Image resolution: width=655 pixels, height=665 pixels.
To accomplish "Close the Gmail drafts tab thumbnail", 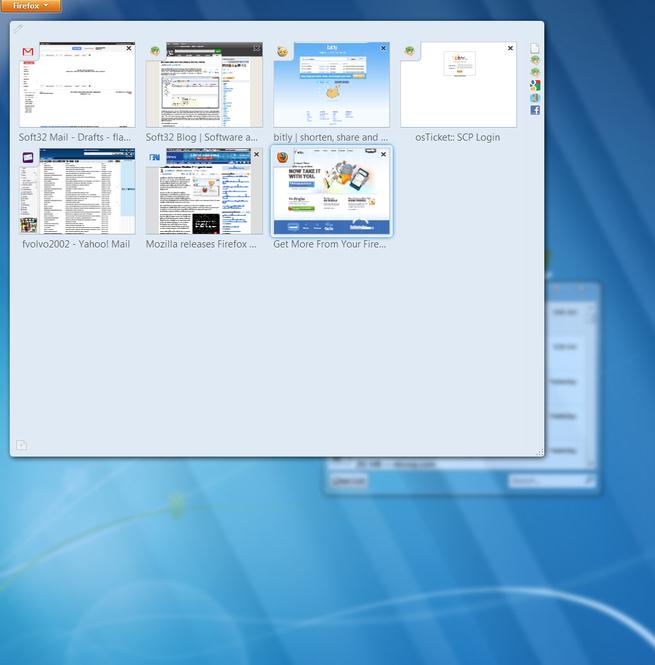I will pos(129,48).
